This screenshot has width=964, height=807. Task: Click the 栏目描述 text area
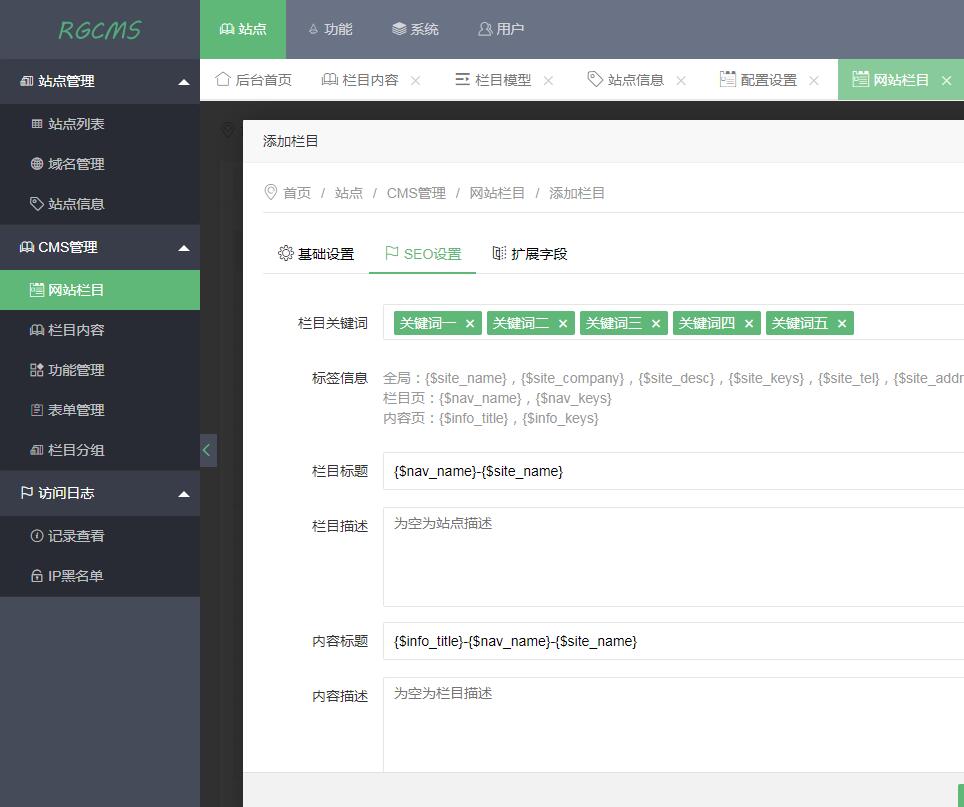673,557
